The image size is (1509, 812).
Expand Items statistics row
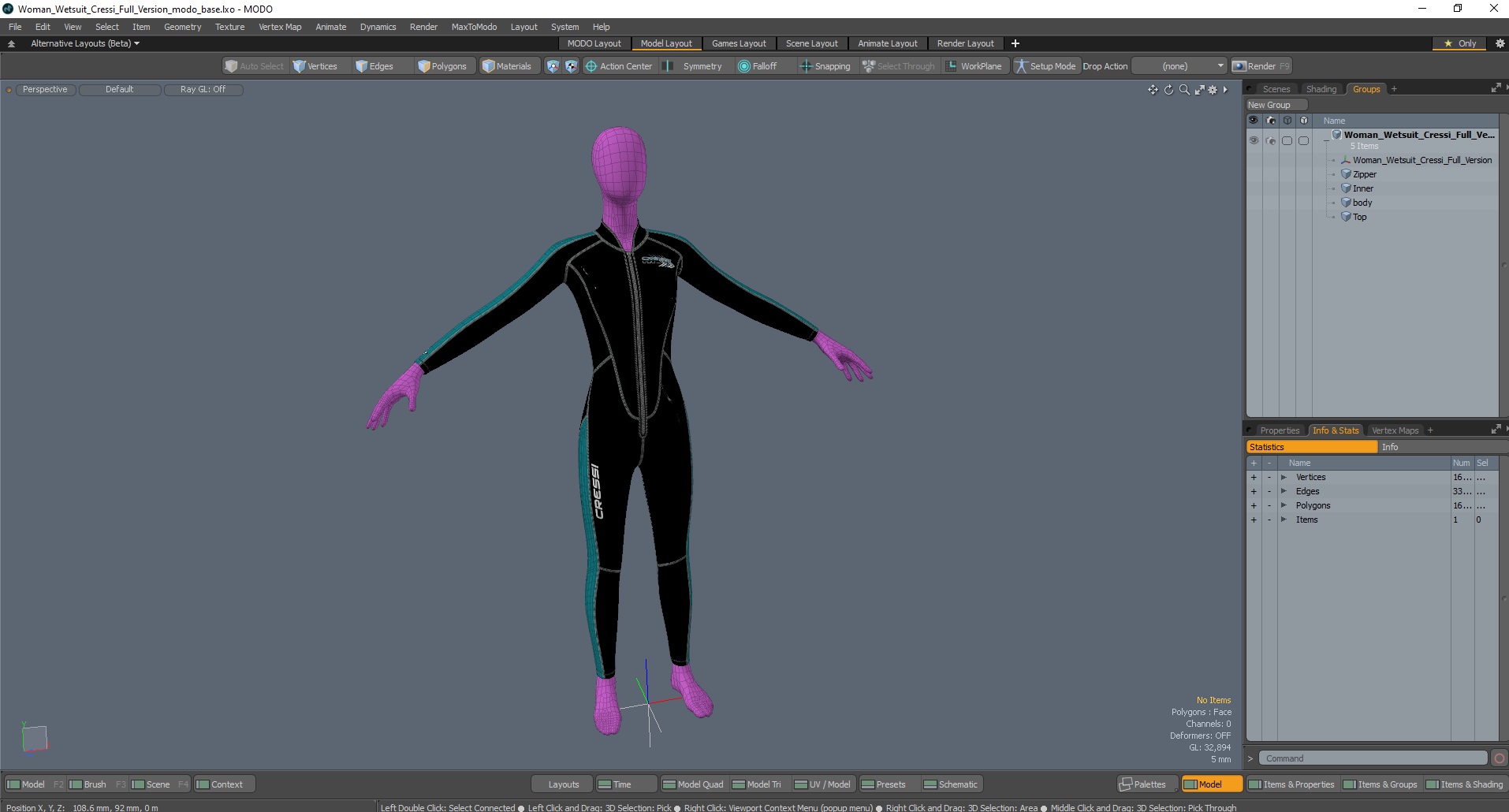point(1284,520)
